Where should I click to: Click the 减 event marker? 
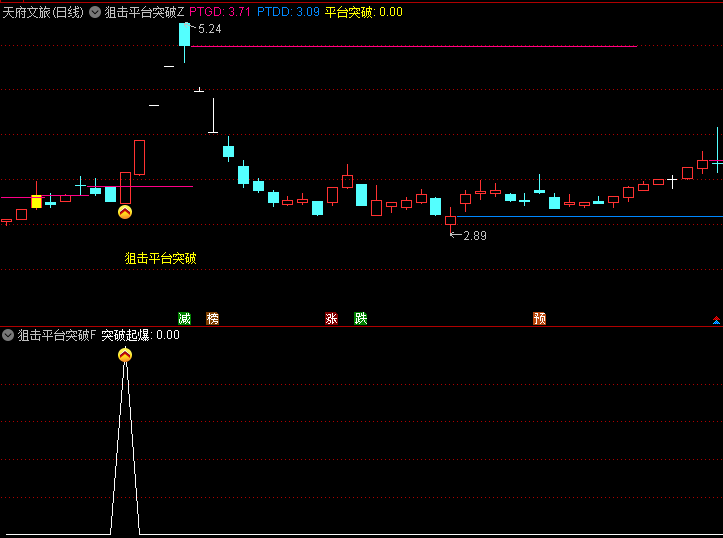tap(184, 318)
